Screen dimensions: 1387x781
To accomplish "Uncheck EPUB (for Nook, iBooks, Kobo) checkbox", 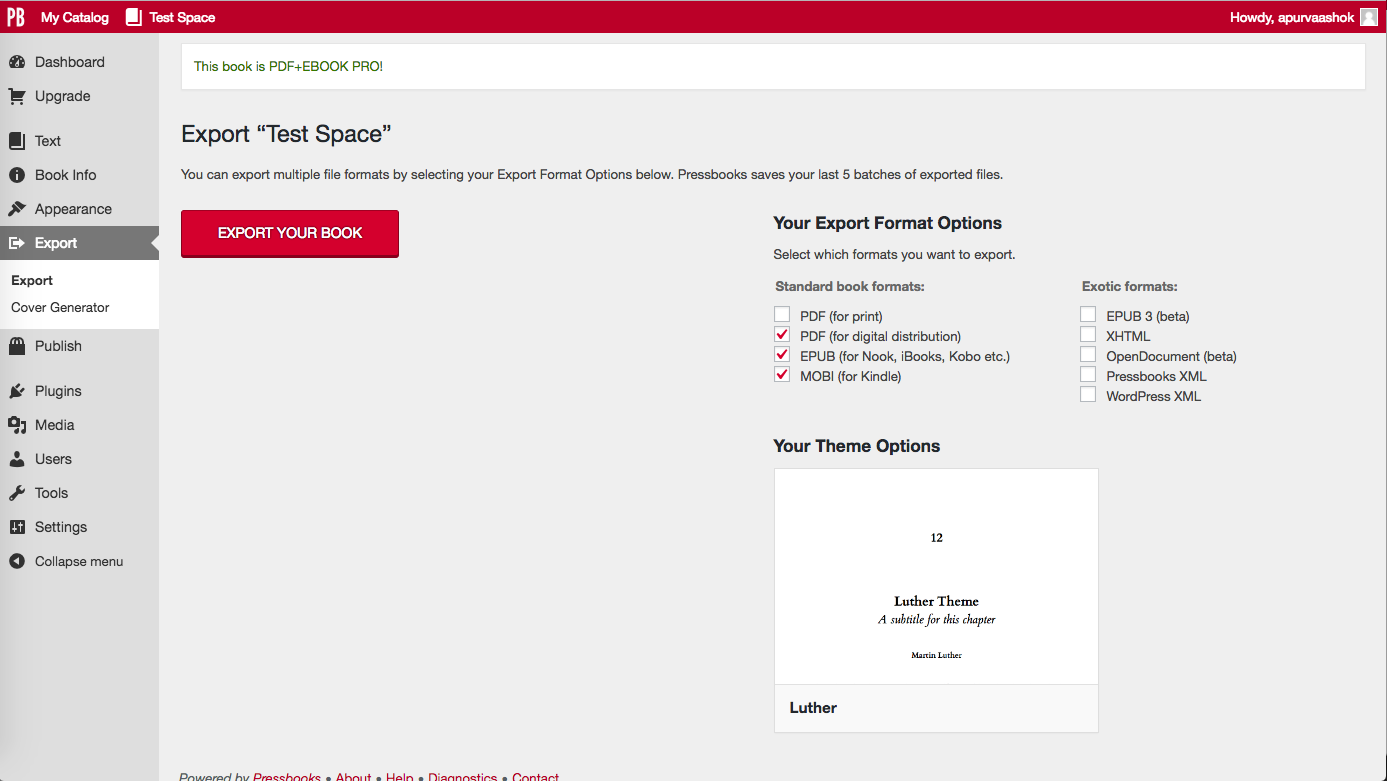I will (782, 355).
